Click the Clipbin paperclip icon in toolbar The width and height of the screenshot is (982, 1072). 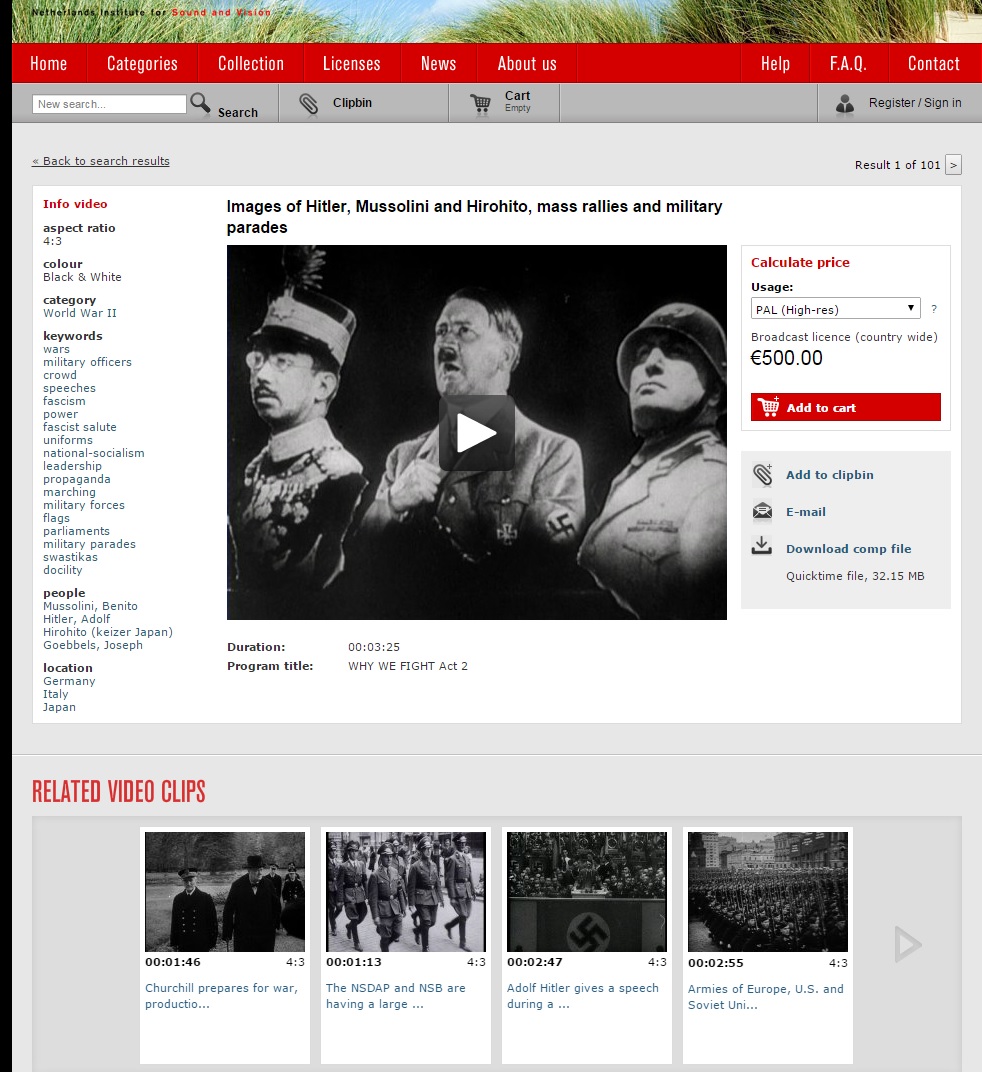309,103
